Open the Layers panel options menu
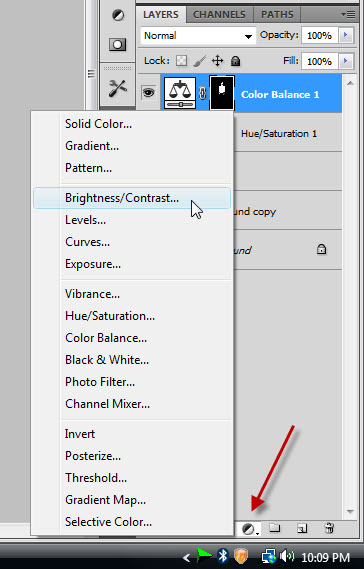 click(x=348, y=15)
